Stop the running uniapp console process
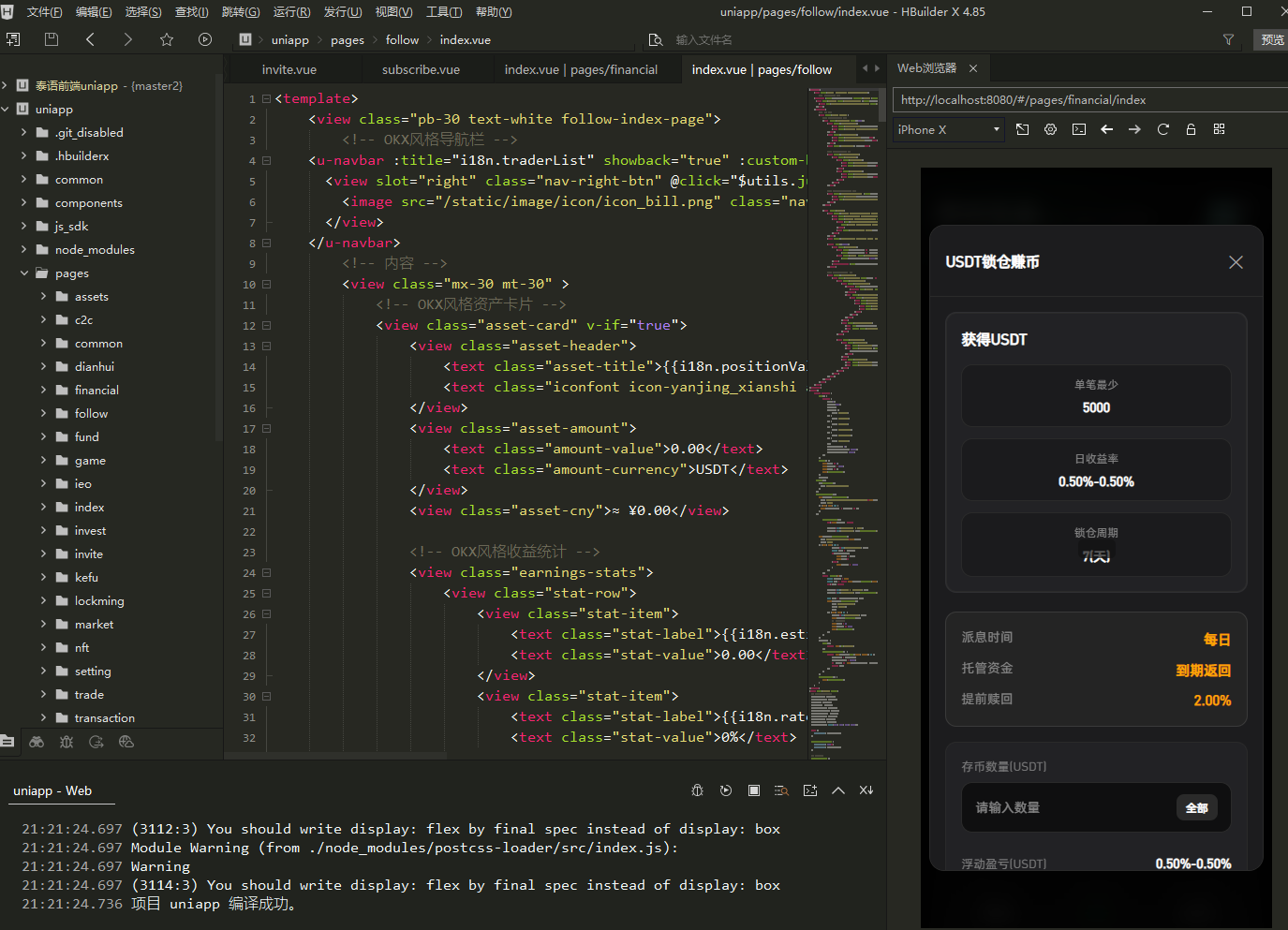The width and height of the screenshot is (1288, 930). click(754, 790)
